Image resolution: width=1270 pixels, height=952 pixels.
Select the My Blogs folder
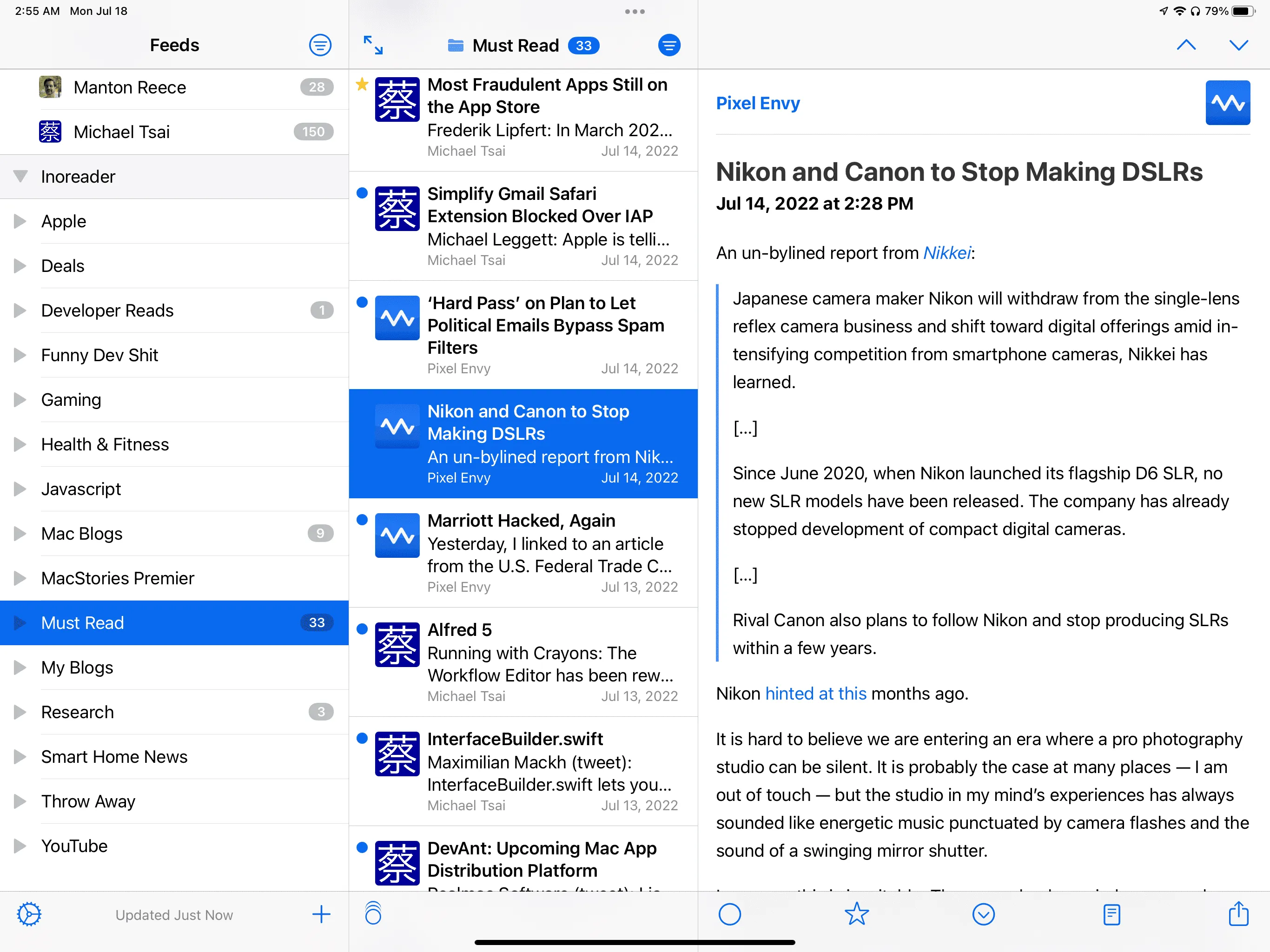coord(174,667)
